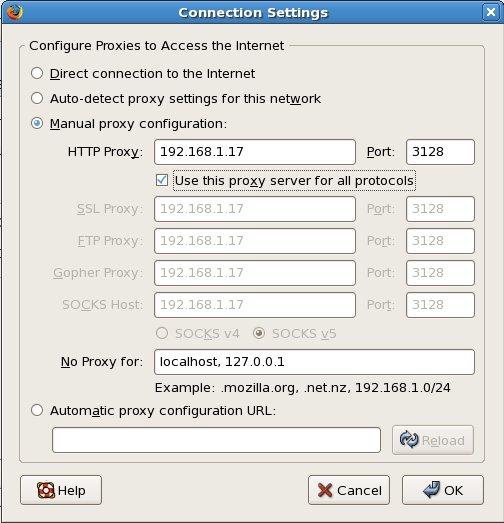Close the Connection Settings dialog
Image resolution: width=504 pixels, height=523 pixels.
pyautogui.click(x=491, y=12)
